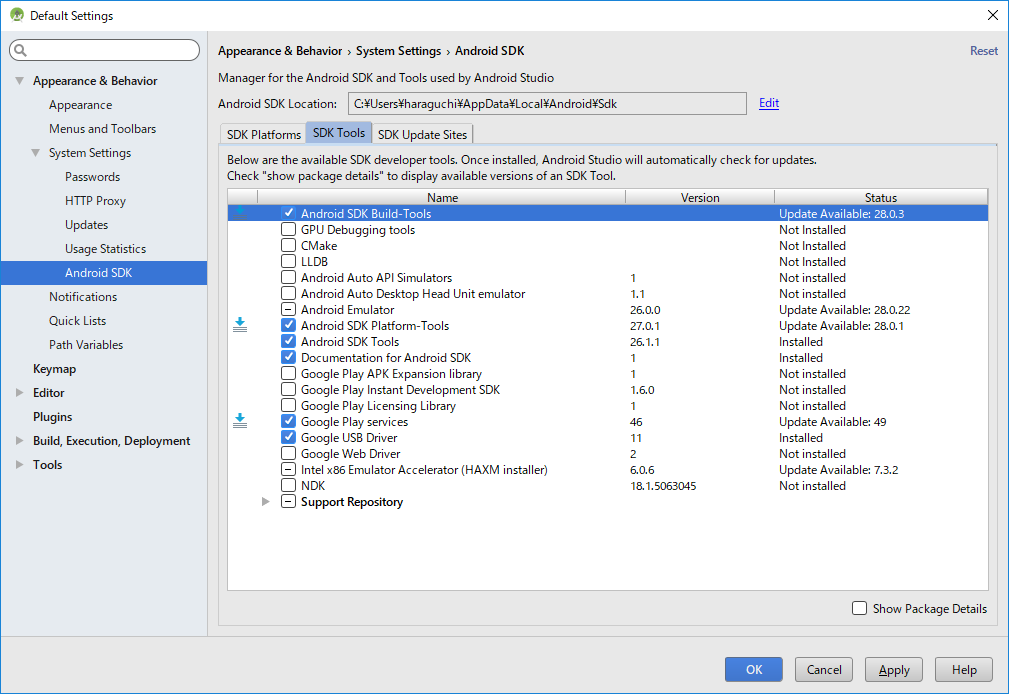The height and width of the screenshot is (694, 1009).
Task: Check Google Web Driver checkbox
Action: pyautogui.click(x=288, y=453)
